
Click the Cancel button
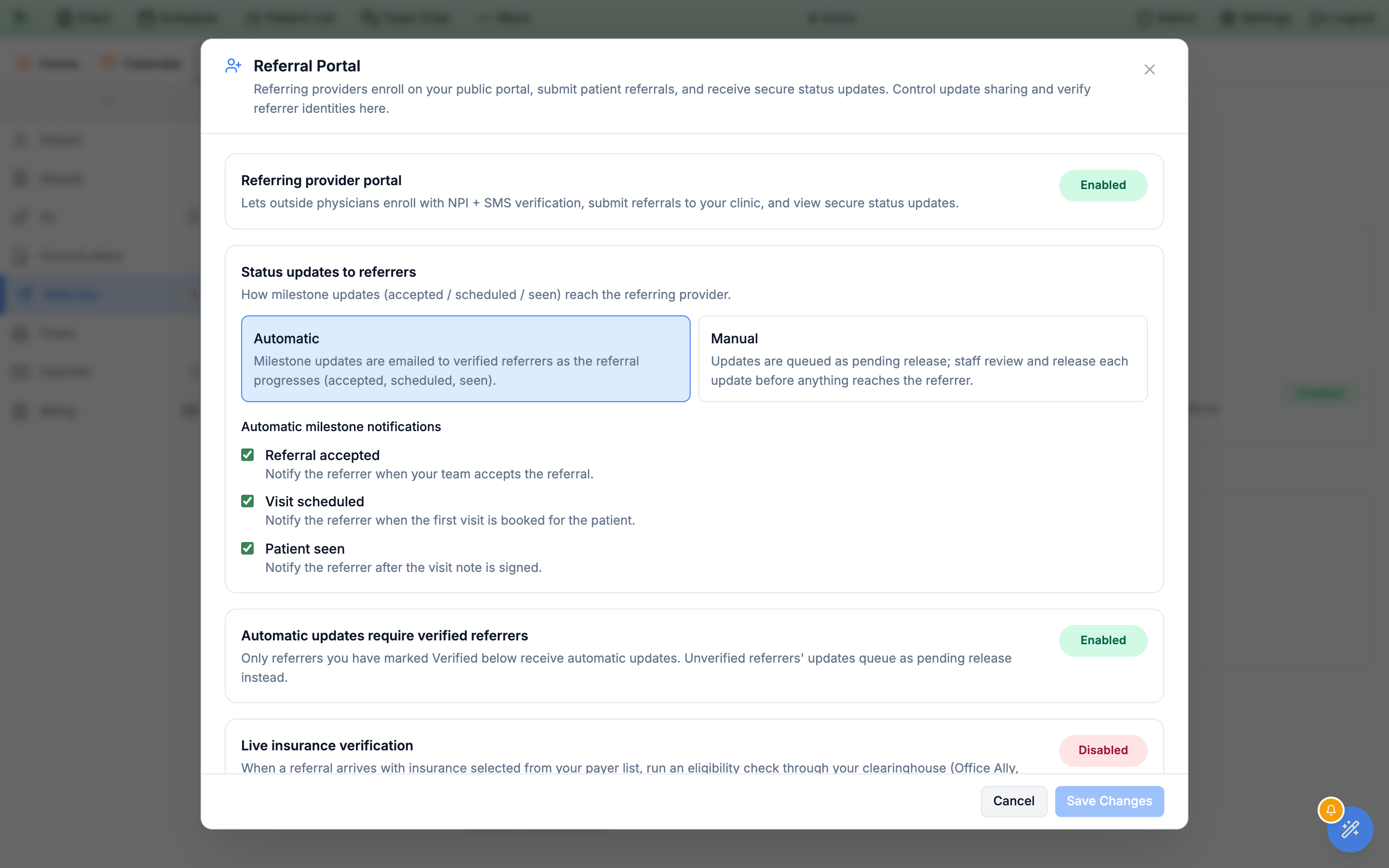(x=1014, y=801)
